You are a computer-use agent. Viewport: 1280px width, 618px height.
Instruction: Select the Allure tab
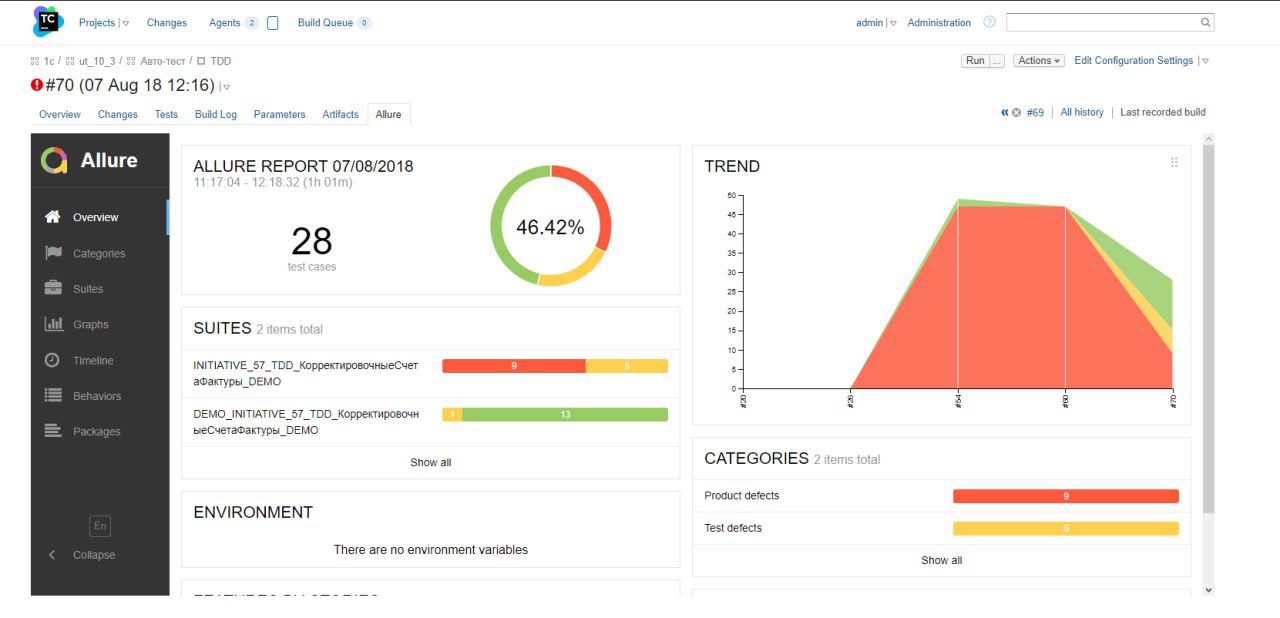pos(389,114)
